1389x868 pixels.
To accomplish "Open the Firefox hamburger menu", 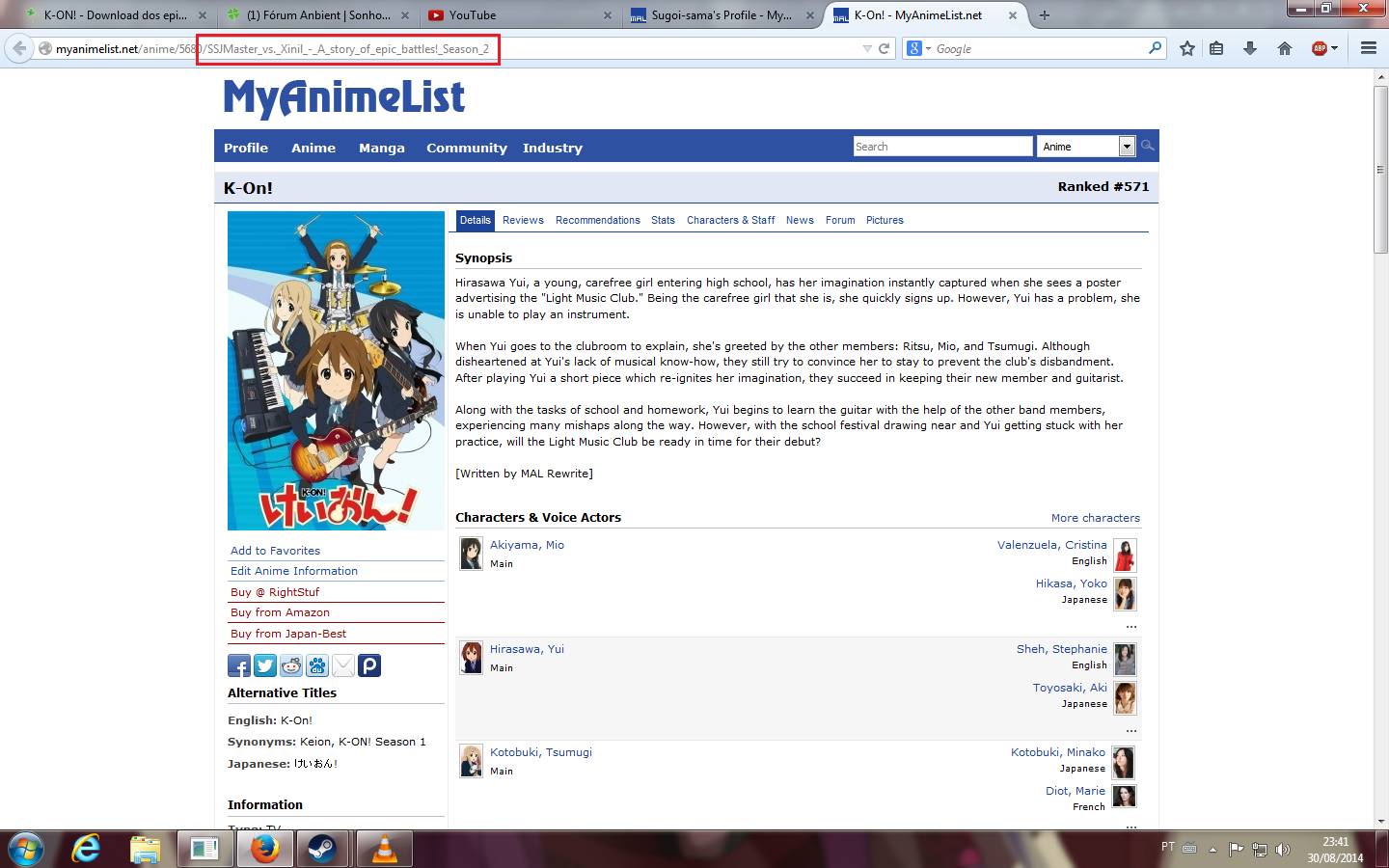I will pos(1369,47).
